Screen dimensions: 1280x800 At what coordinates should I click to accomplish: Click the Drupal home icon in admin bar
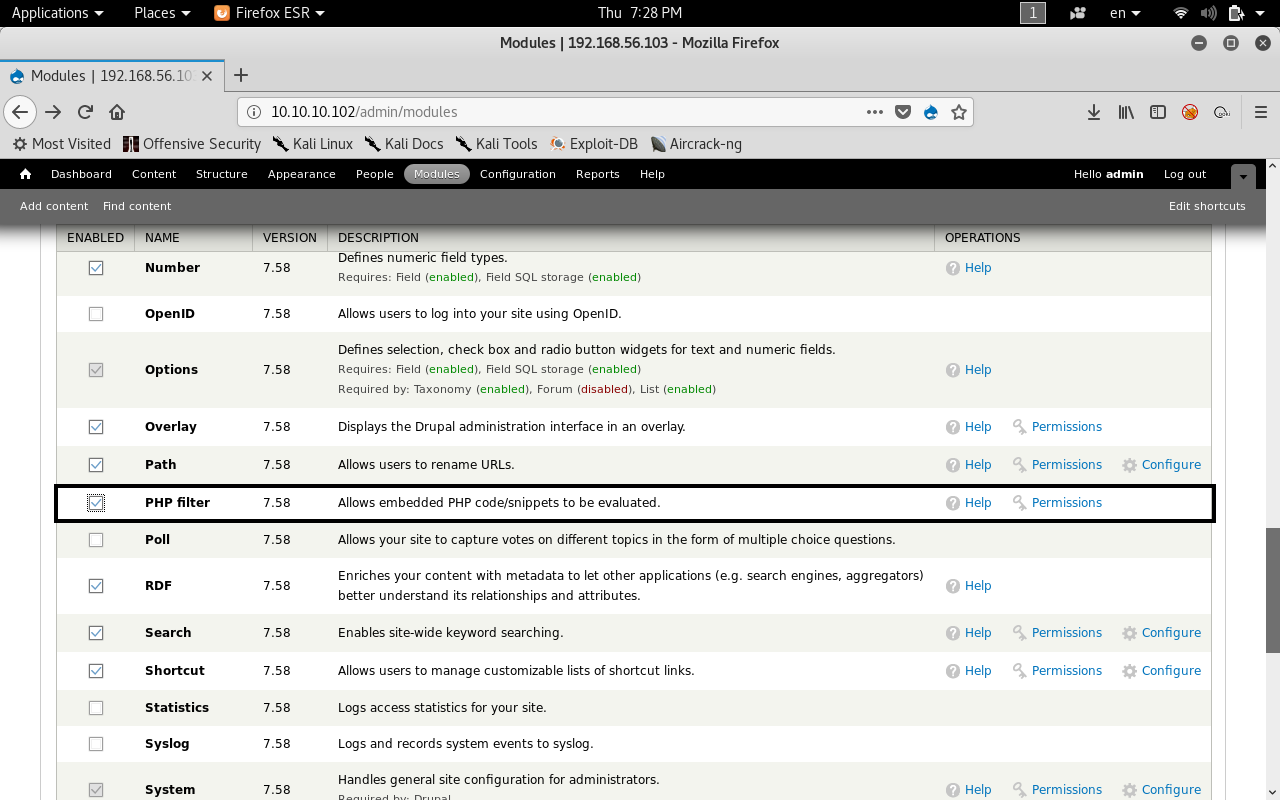click(25, 174)
